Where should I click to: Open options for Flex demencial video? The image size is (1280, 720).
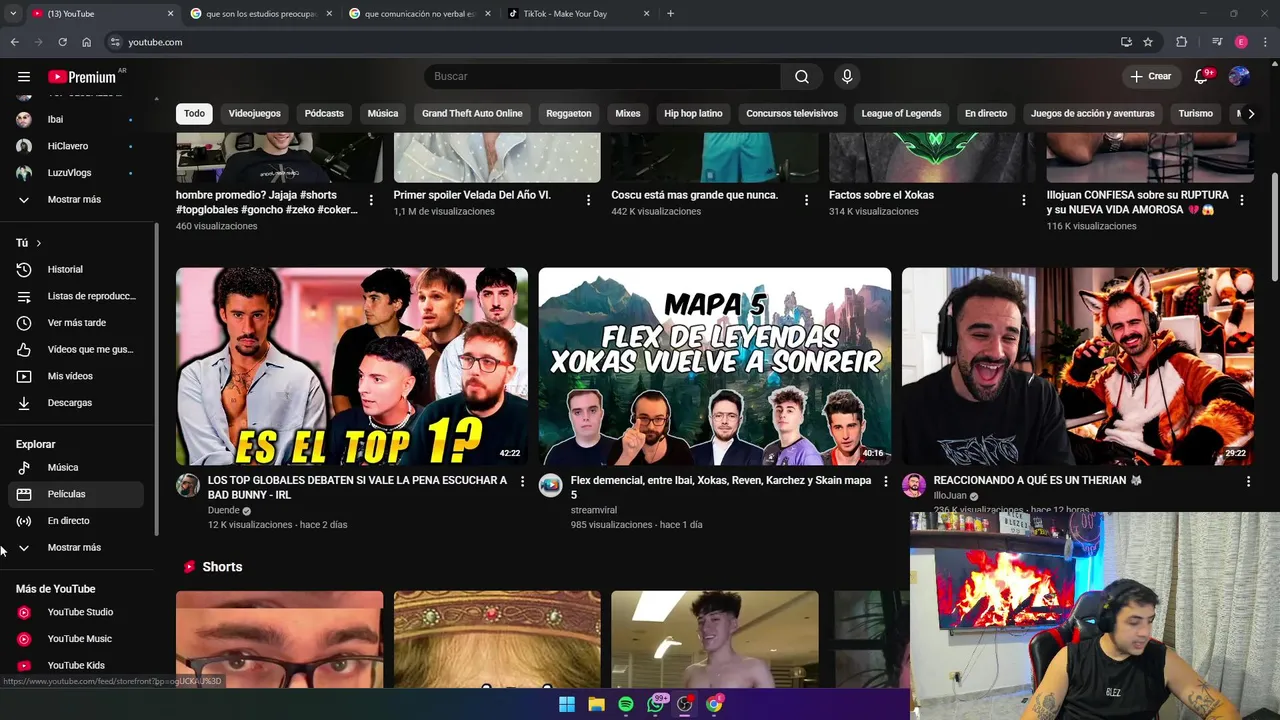click(885, 481)
